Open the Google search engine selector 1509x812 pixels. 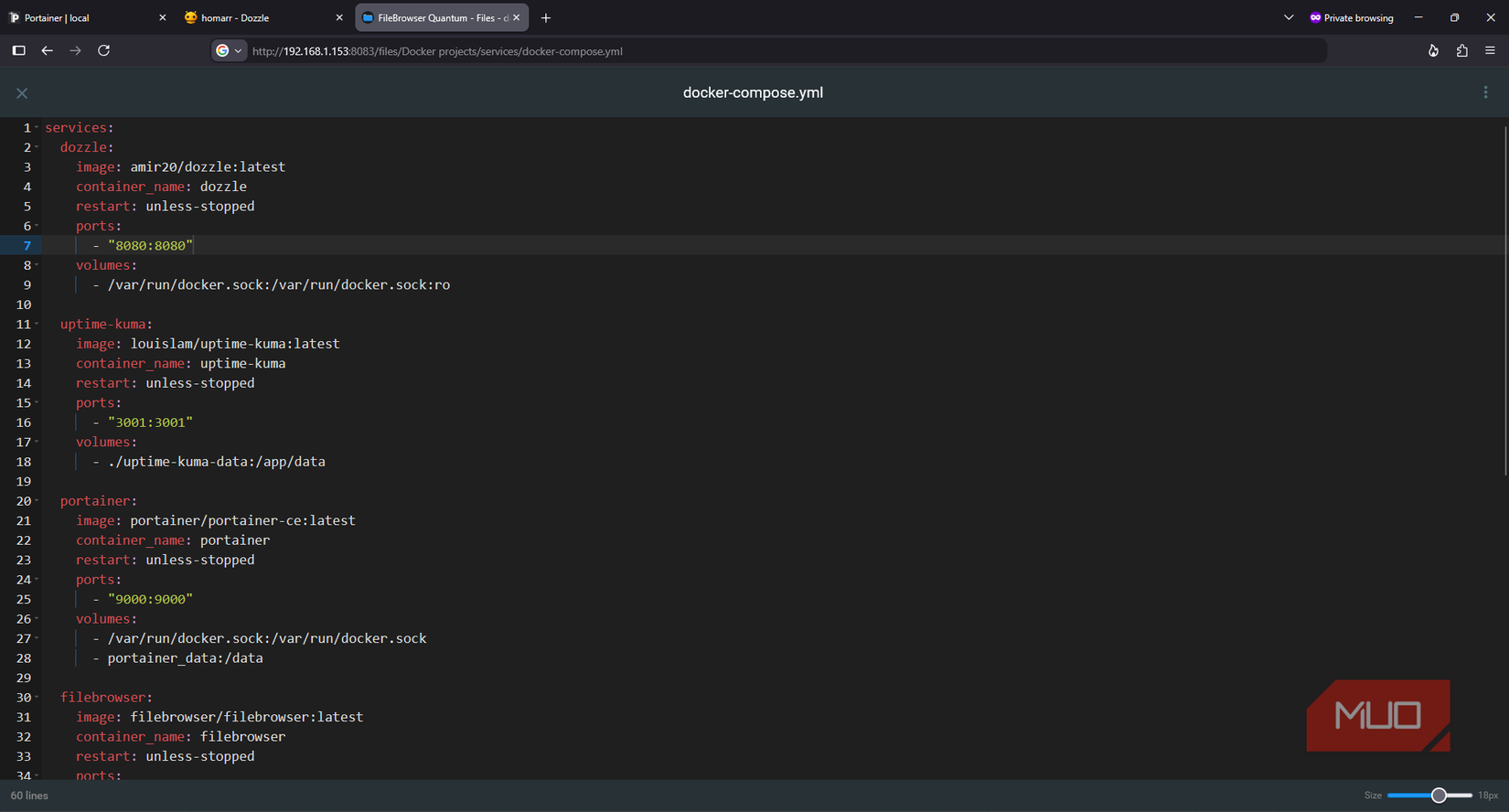point(229,51)
